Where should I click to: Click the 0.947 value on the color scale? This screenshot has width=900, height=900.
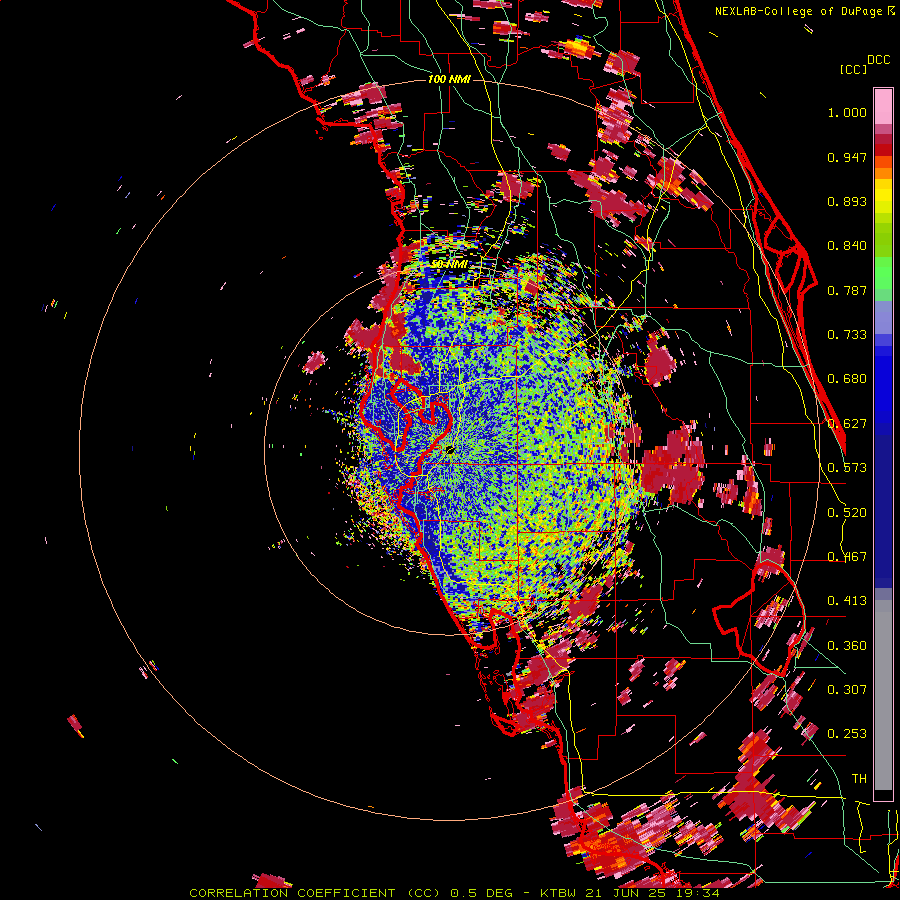tap(847, 157)
